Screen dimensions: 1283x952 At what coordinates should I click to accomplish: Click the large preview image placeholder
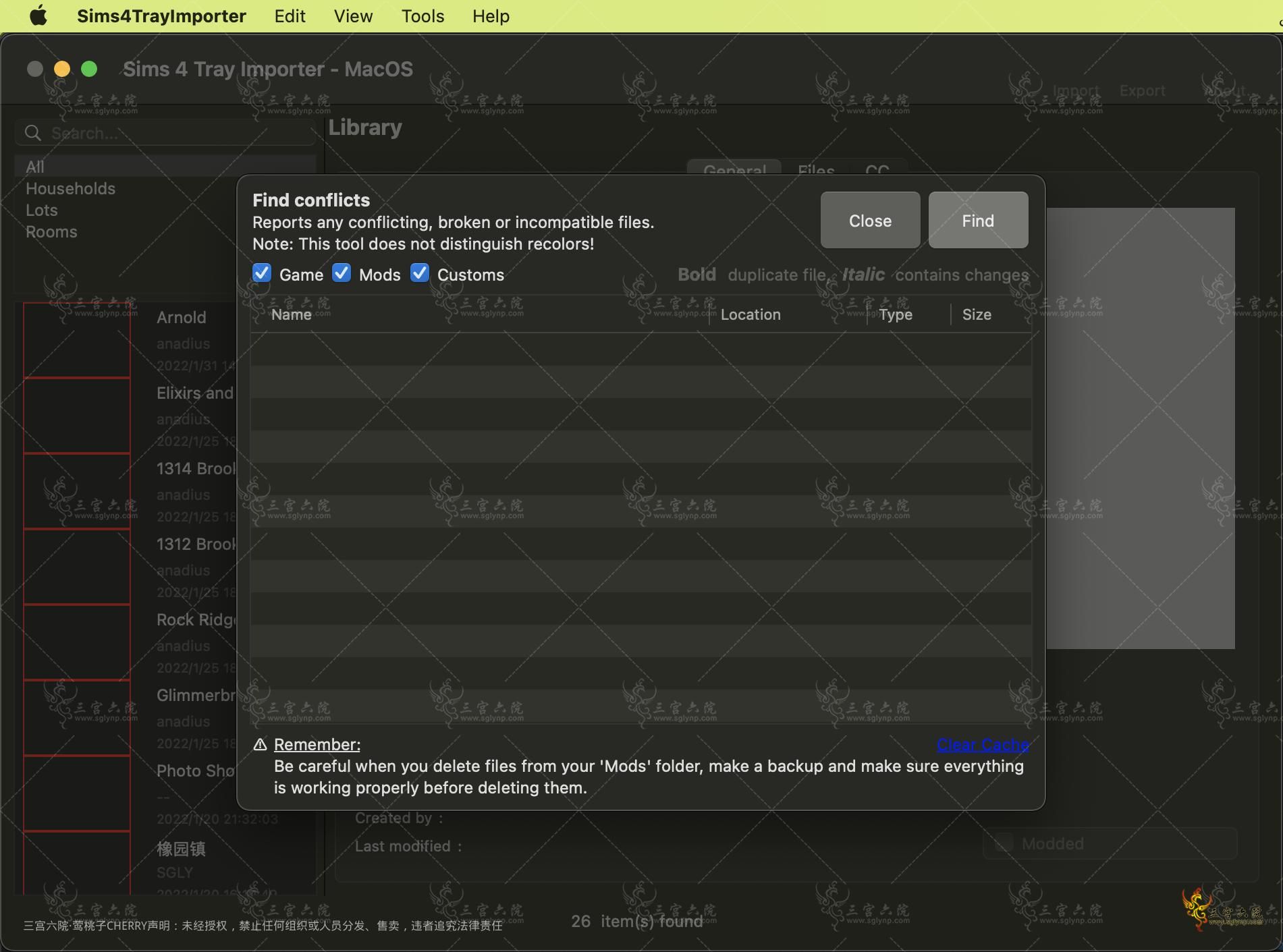(1141, 428)
